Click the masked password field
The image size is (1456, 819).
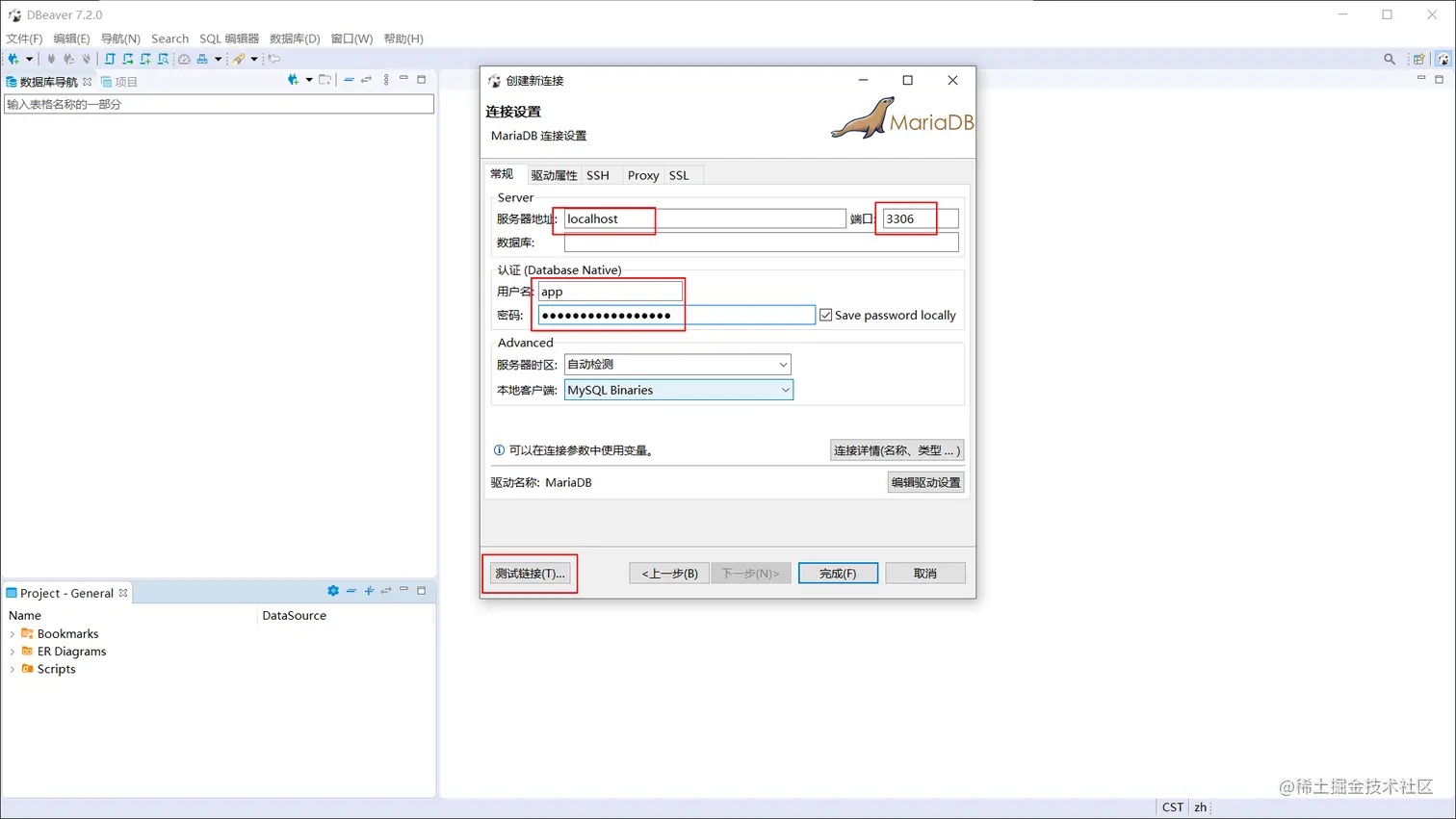click(x=676, y=315)
